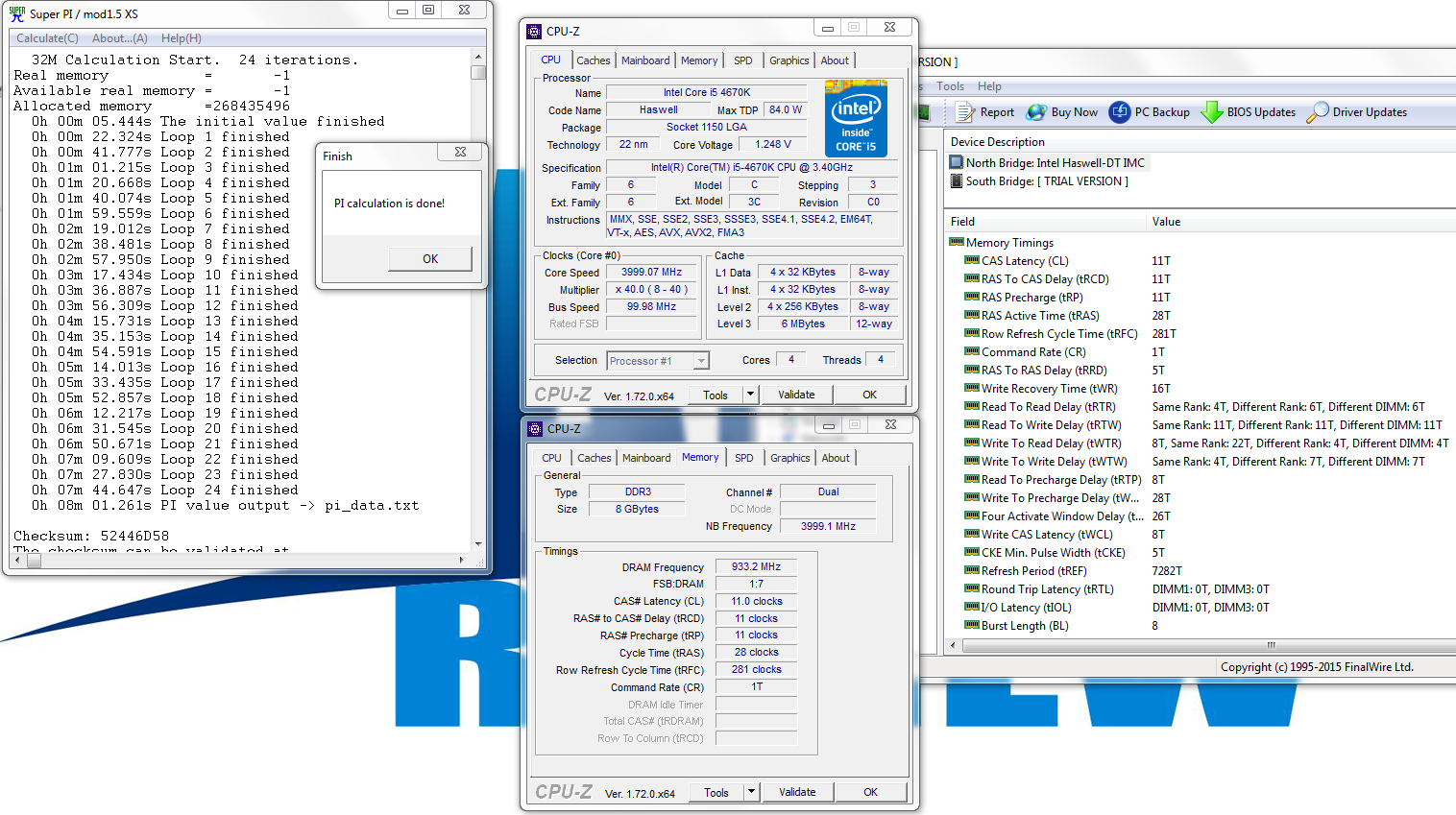1456x815 pixels.
Task: Open the Help(H) menu in Super PI
Action: click(182, 38)
